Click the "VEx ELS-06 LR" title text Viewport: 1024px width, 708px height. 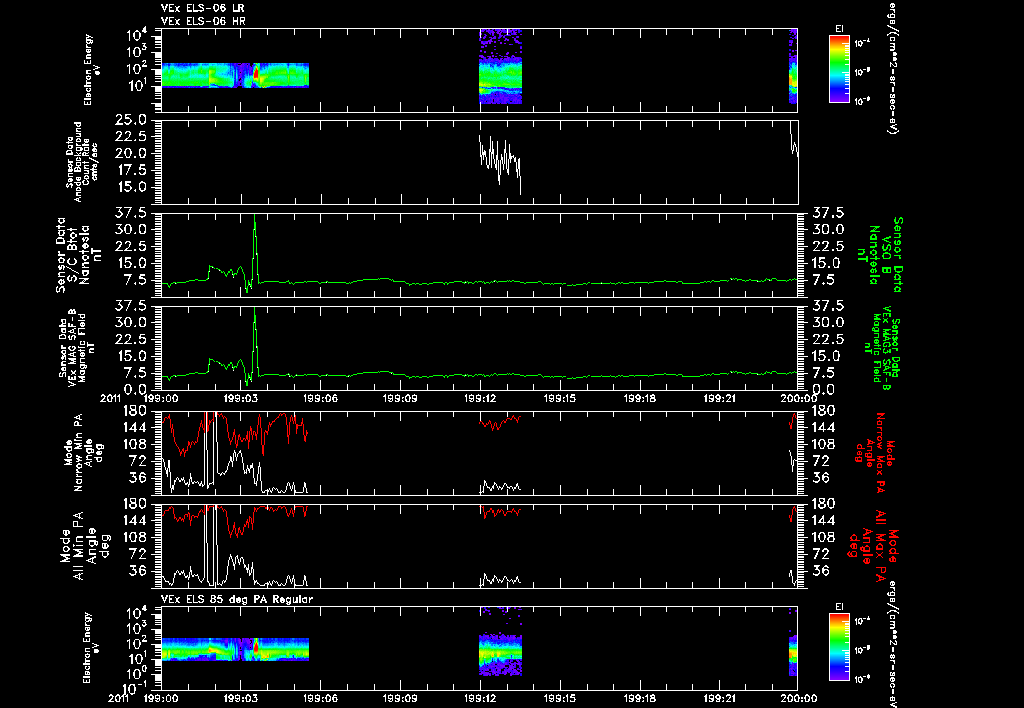pyautogui.click(x=203, y=8)
